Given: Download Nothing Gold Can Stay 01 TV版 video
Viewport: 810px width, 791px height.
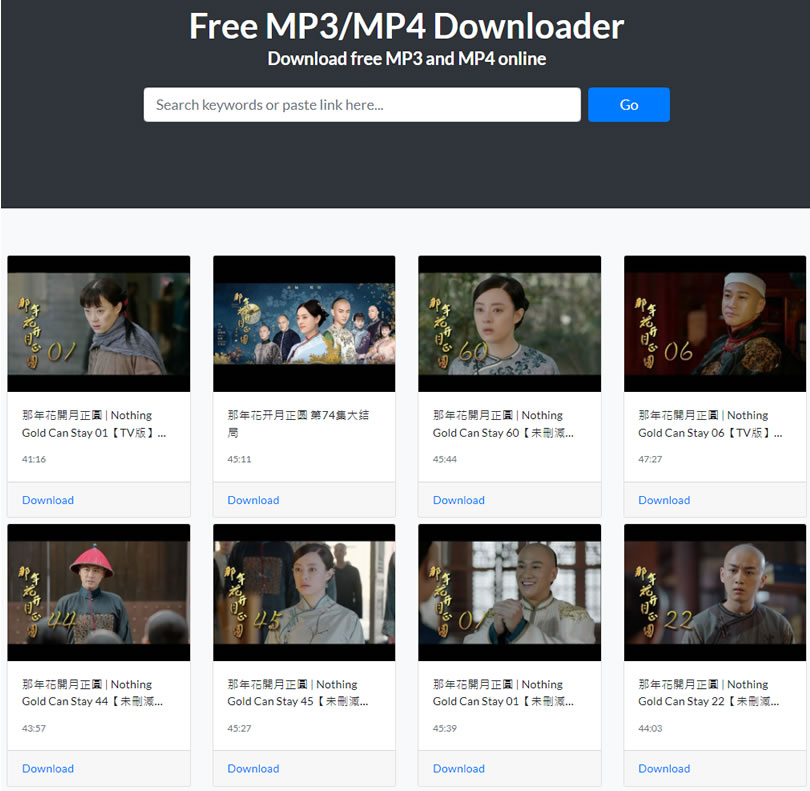Looking at the screenshot, I should point(48,500).
